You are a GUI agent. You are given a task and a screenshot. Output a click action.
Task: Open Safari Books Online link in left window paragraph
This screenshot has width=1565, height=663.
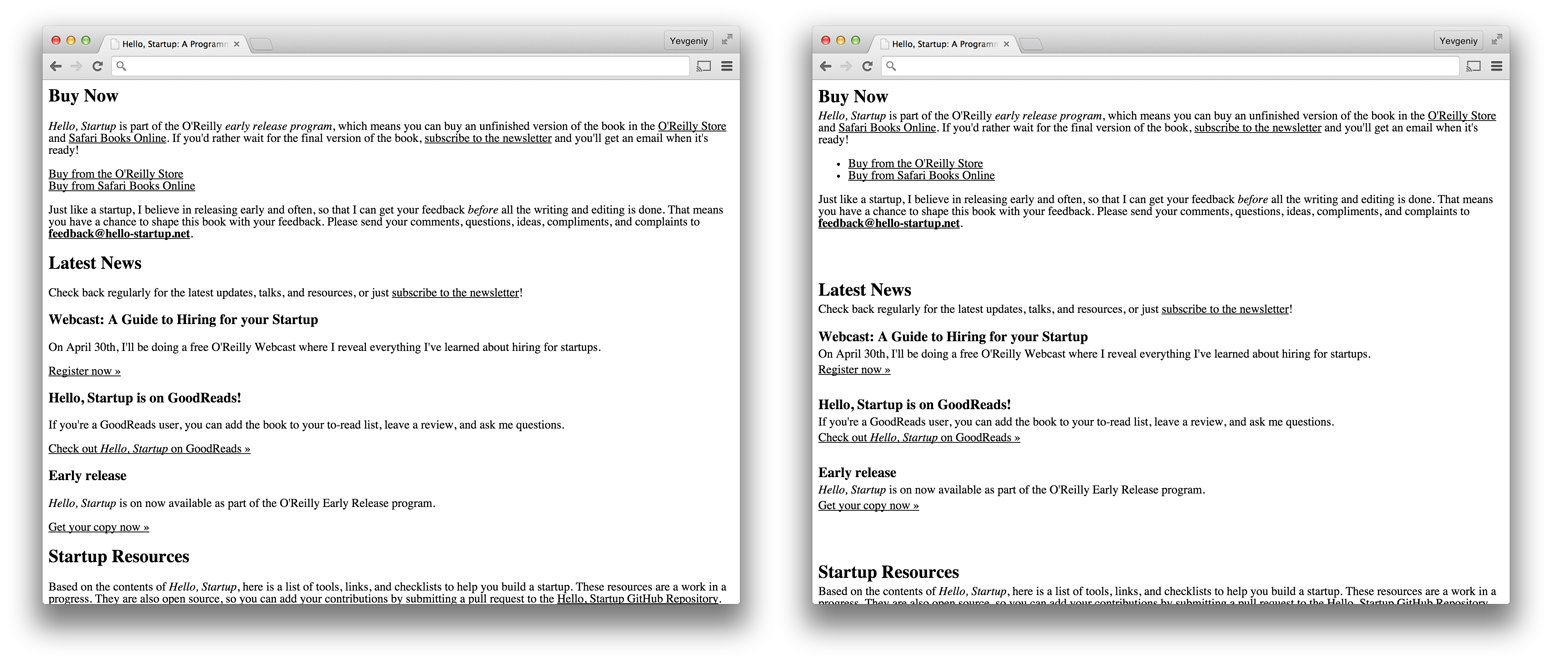117,138
